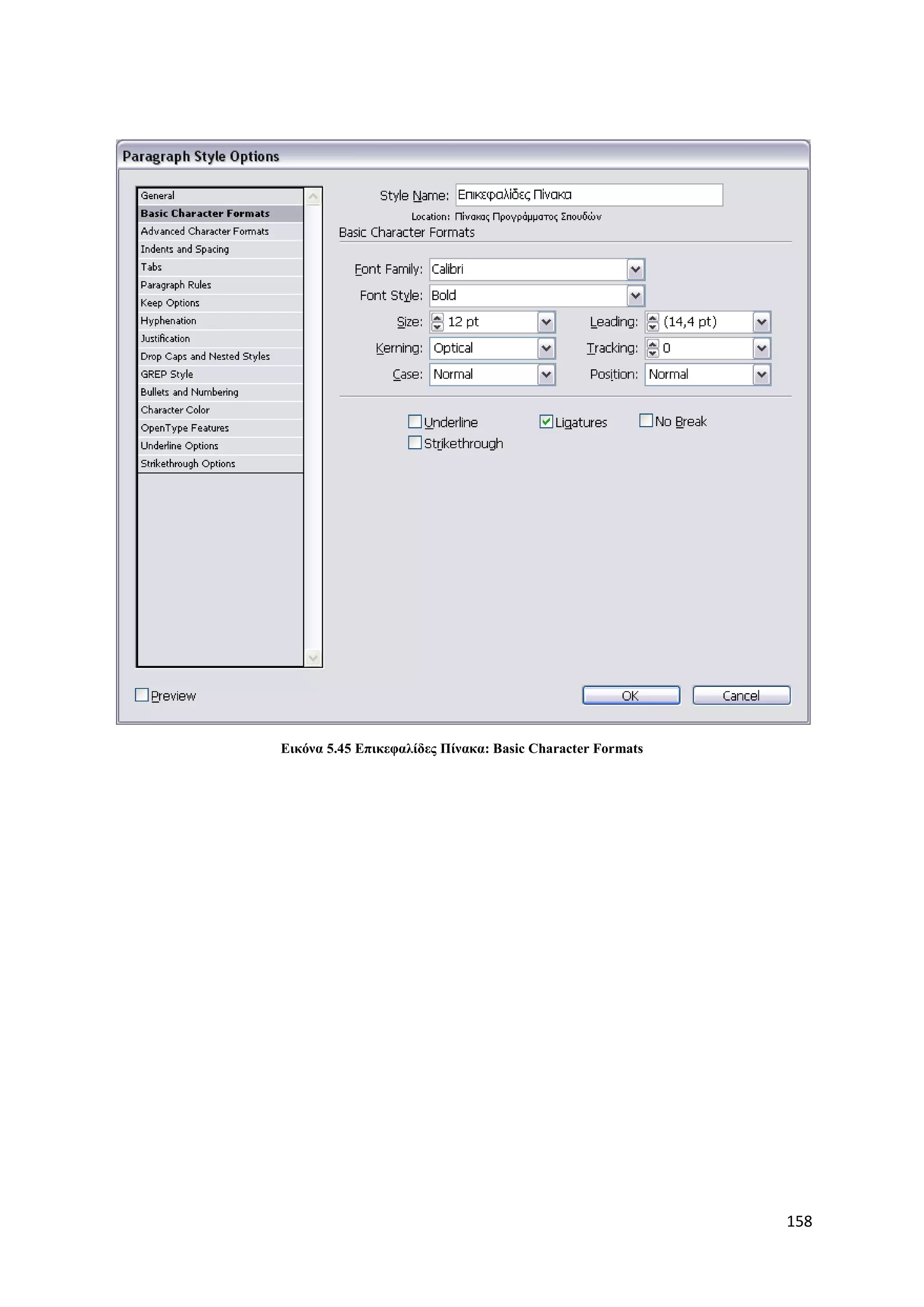
Task: Click the Size field showing 12 pt
Action: click(490, 322)
